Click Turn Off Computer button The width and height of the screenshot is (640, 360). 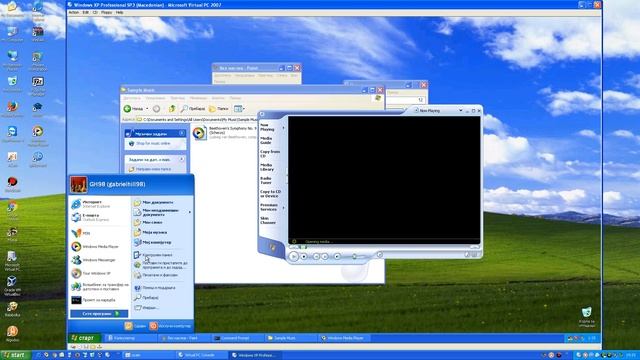171,326
